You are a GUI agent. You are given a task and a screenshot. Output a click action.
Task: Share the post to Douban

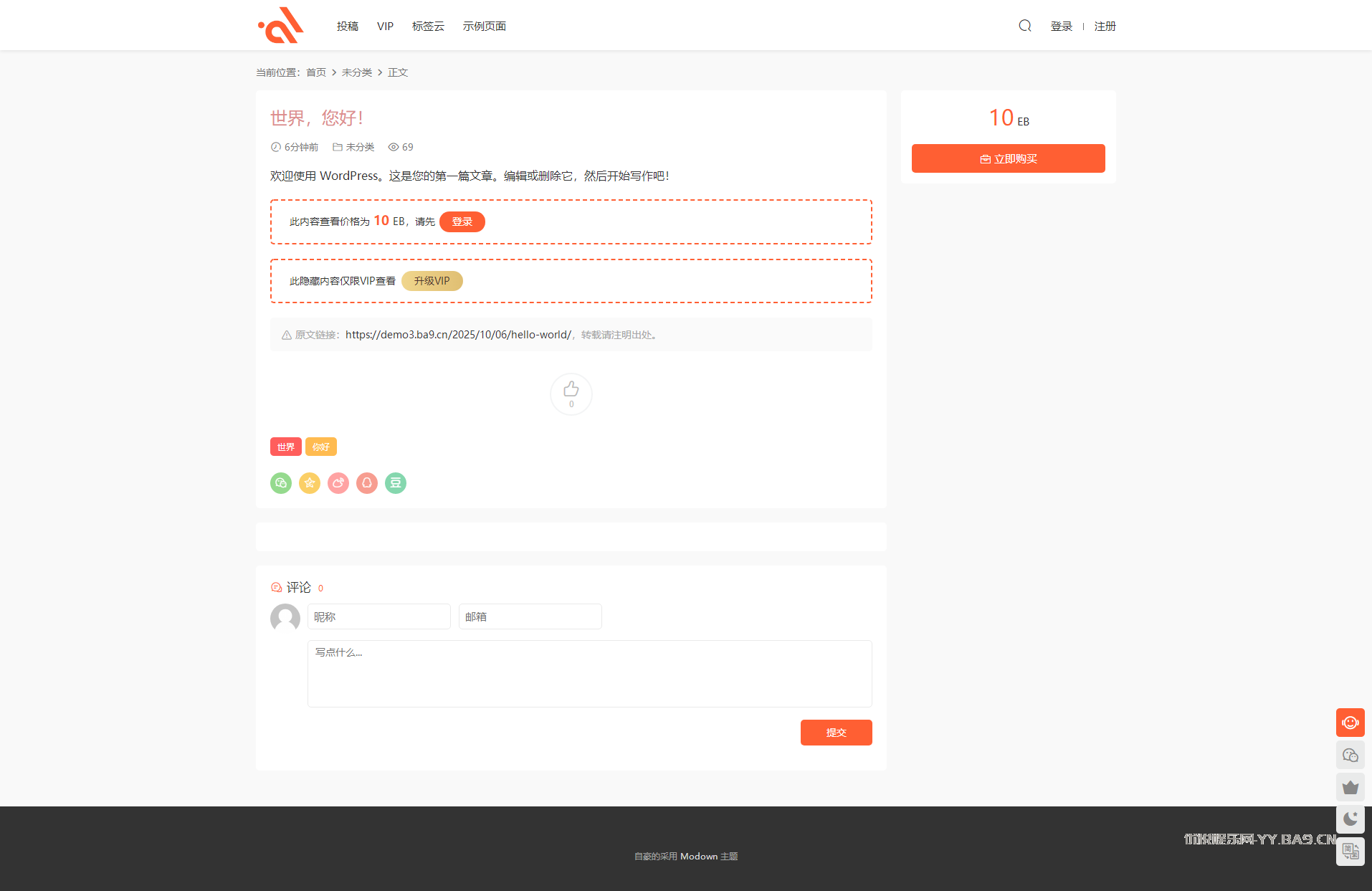pos(396,483)
